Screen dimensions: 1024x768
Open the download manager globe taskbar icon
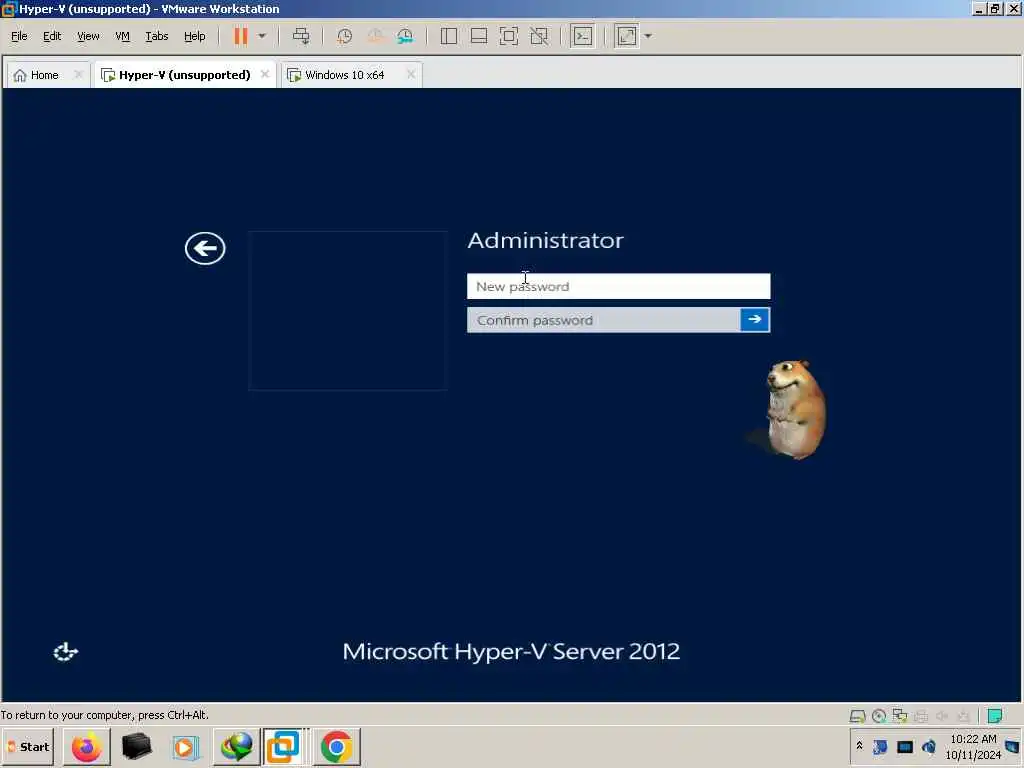coord(236,746)
